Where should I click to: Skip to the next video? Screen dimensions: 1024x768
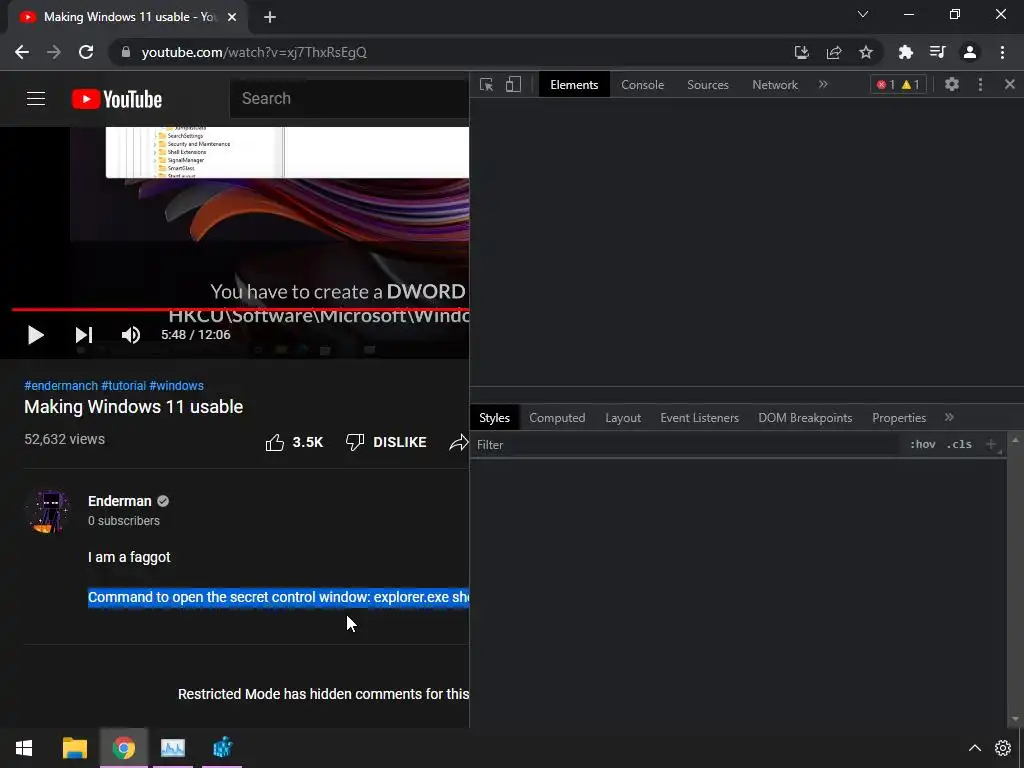84,335
